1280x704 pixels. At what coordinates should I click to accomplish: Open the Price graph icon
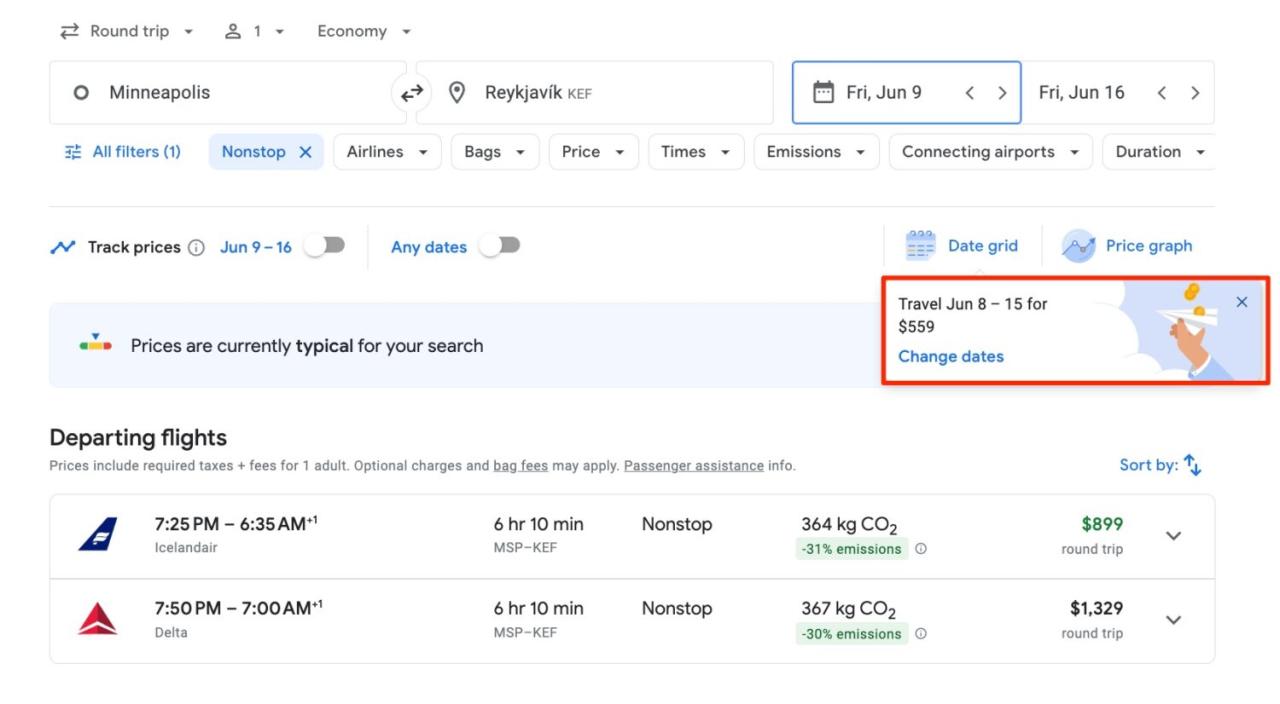point(1078,246)
